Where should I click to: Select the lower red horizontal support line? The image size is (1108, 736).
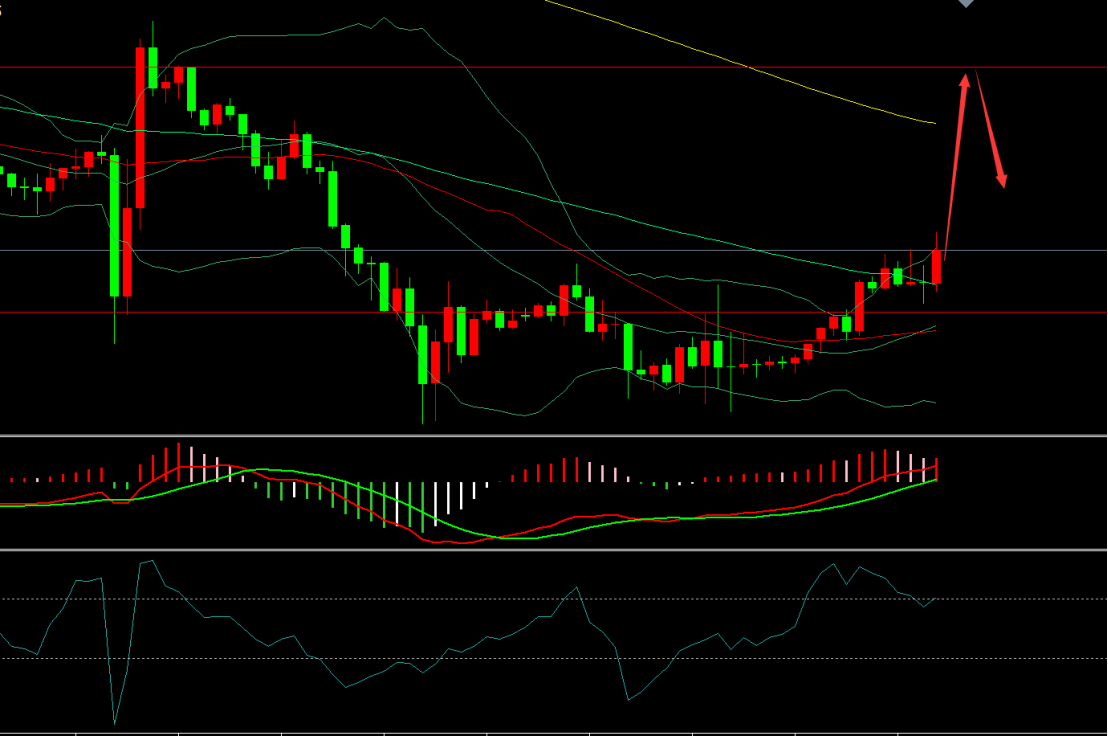pyautogui.click(x=553, y=312)
